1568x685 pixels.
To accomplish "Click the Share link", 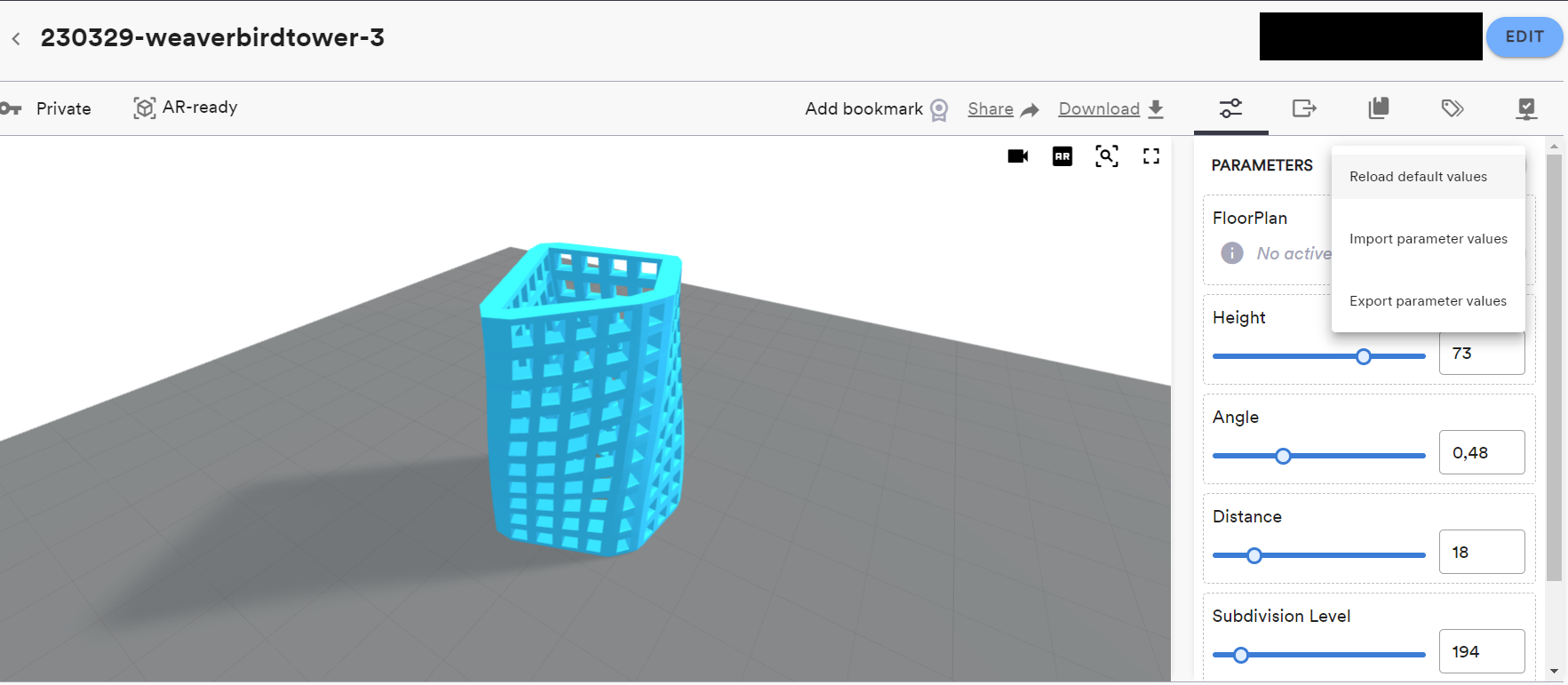I will click(x=991, y=108).
